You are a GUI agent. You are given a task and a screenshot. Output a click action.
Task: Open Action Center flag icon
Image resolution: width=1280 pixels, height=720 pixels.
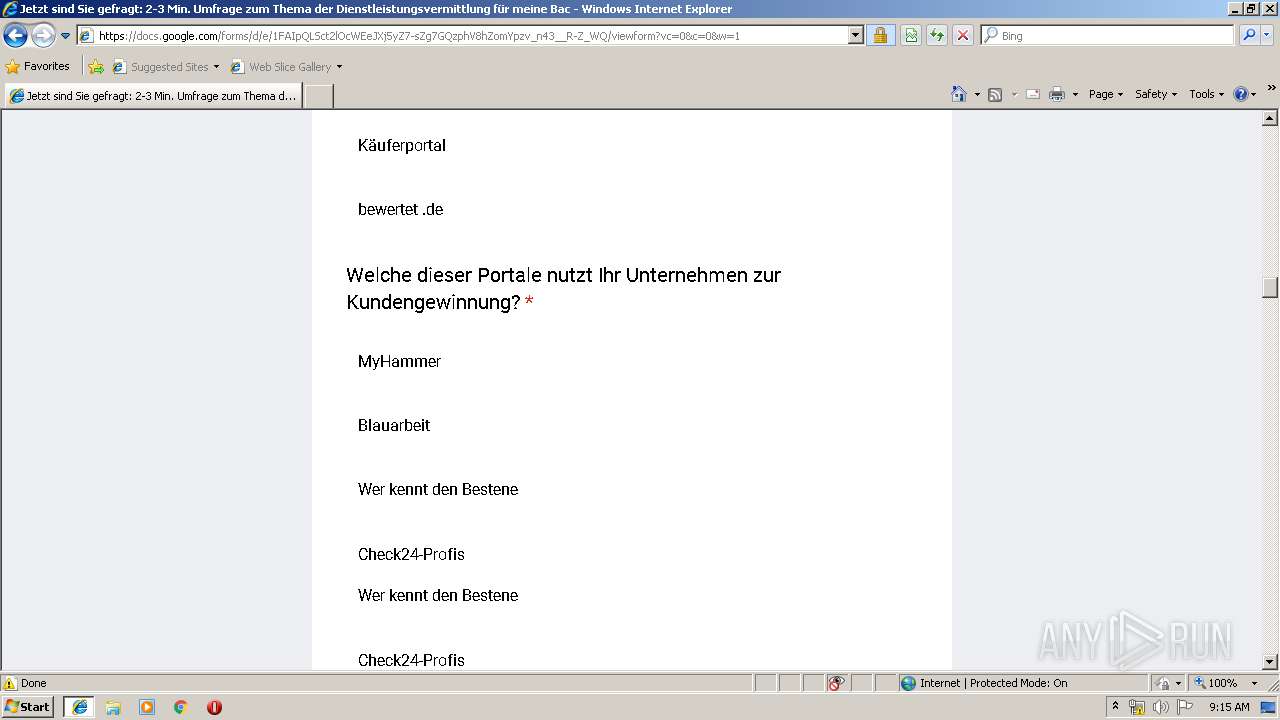[x=1184, y=707]
